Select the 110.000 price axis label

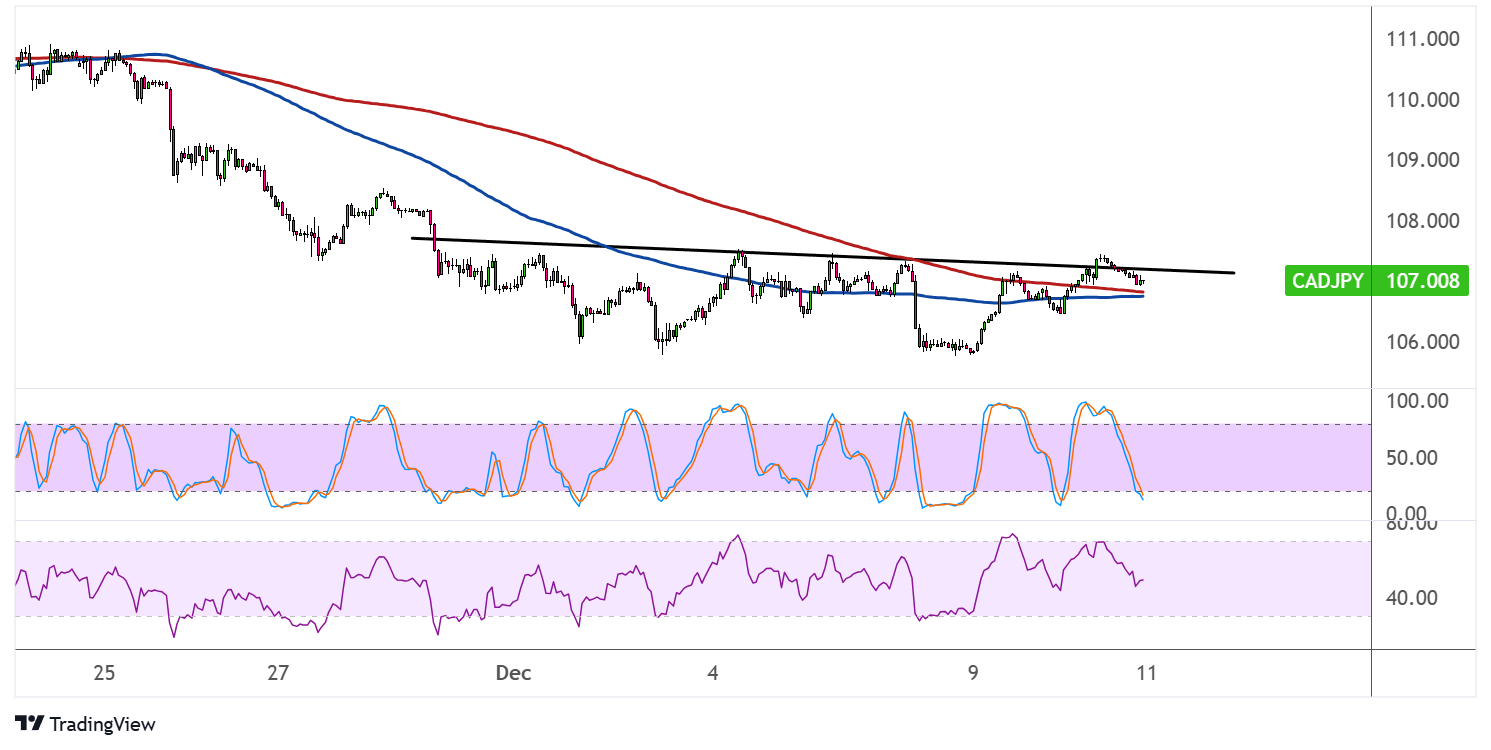(1425, 100)
